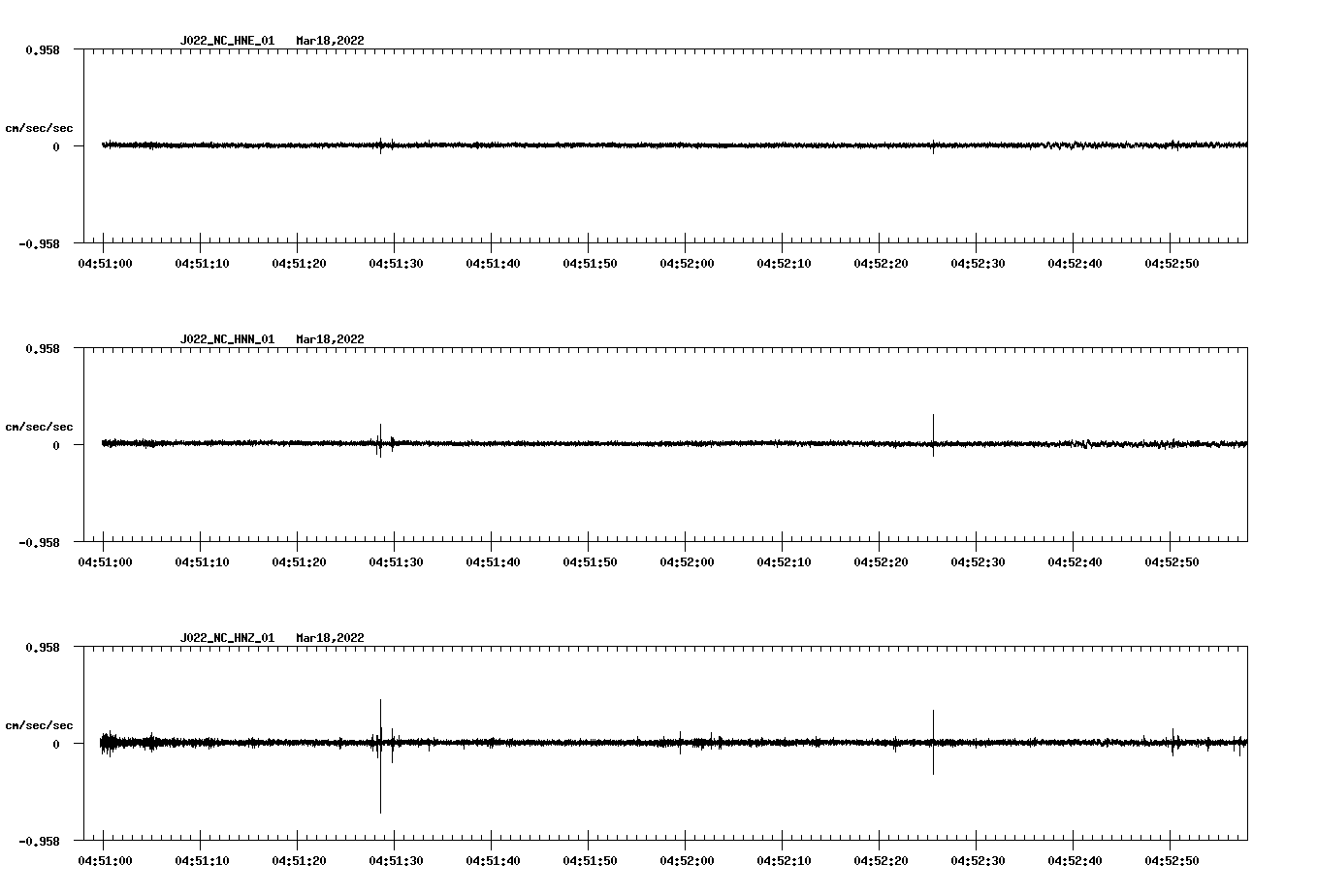Click the 04:52:20 time label on HNZ plot
Screen dimensions: 1317x896
coord(881,861)
